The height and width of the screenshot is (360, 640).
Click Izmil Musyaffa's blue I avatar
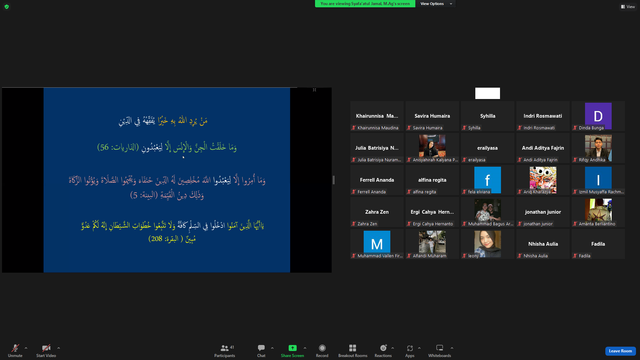[598, 180]
